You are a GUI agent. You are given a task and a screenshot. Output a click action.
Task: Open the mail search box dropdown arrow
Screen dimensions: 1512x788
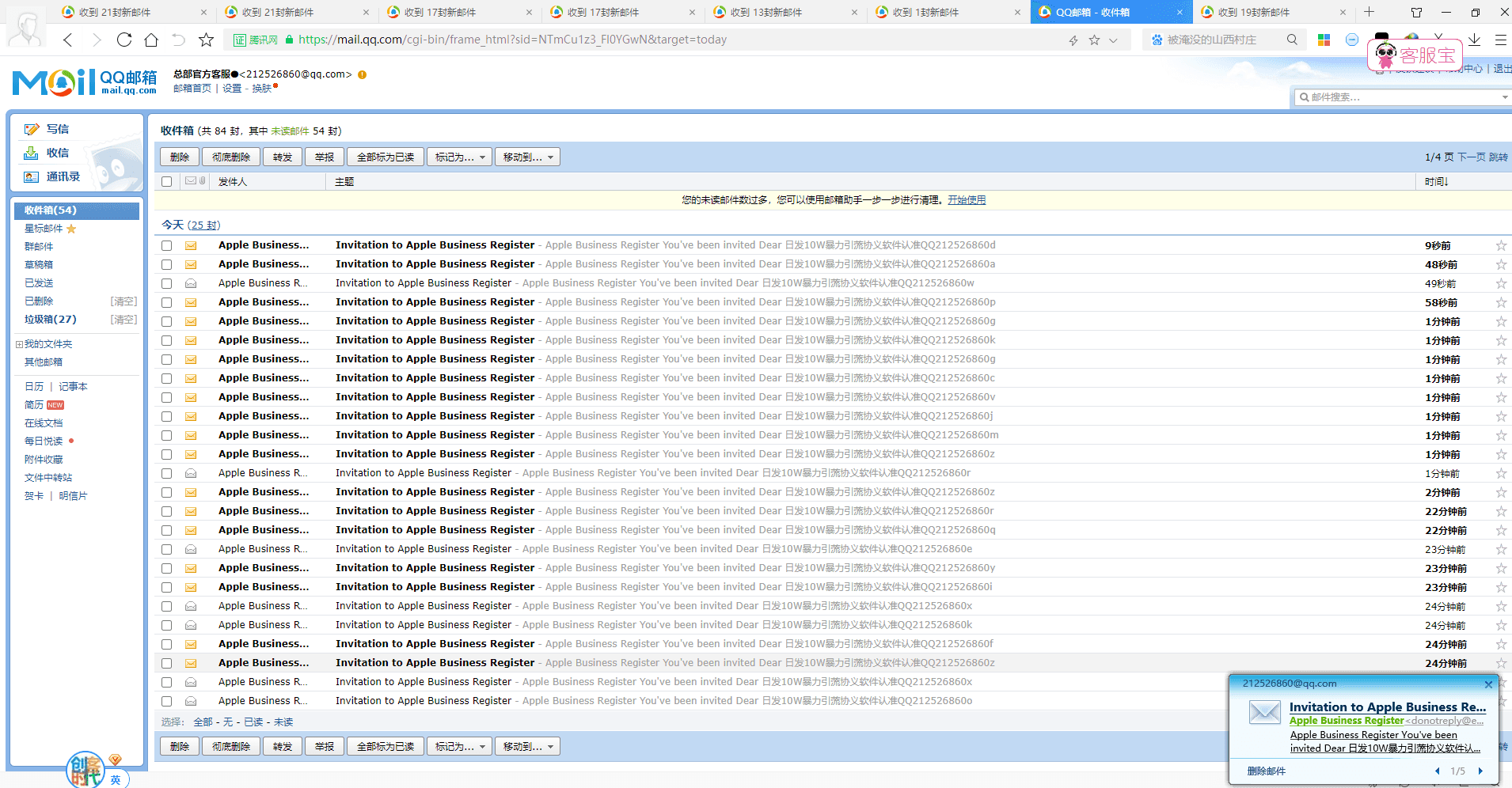click(1505, 97)
